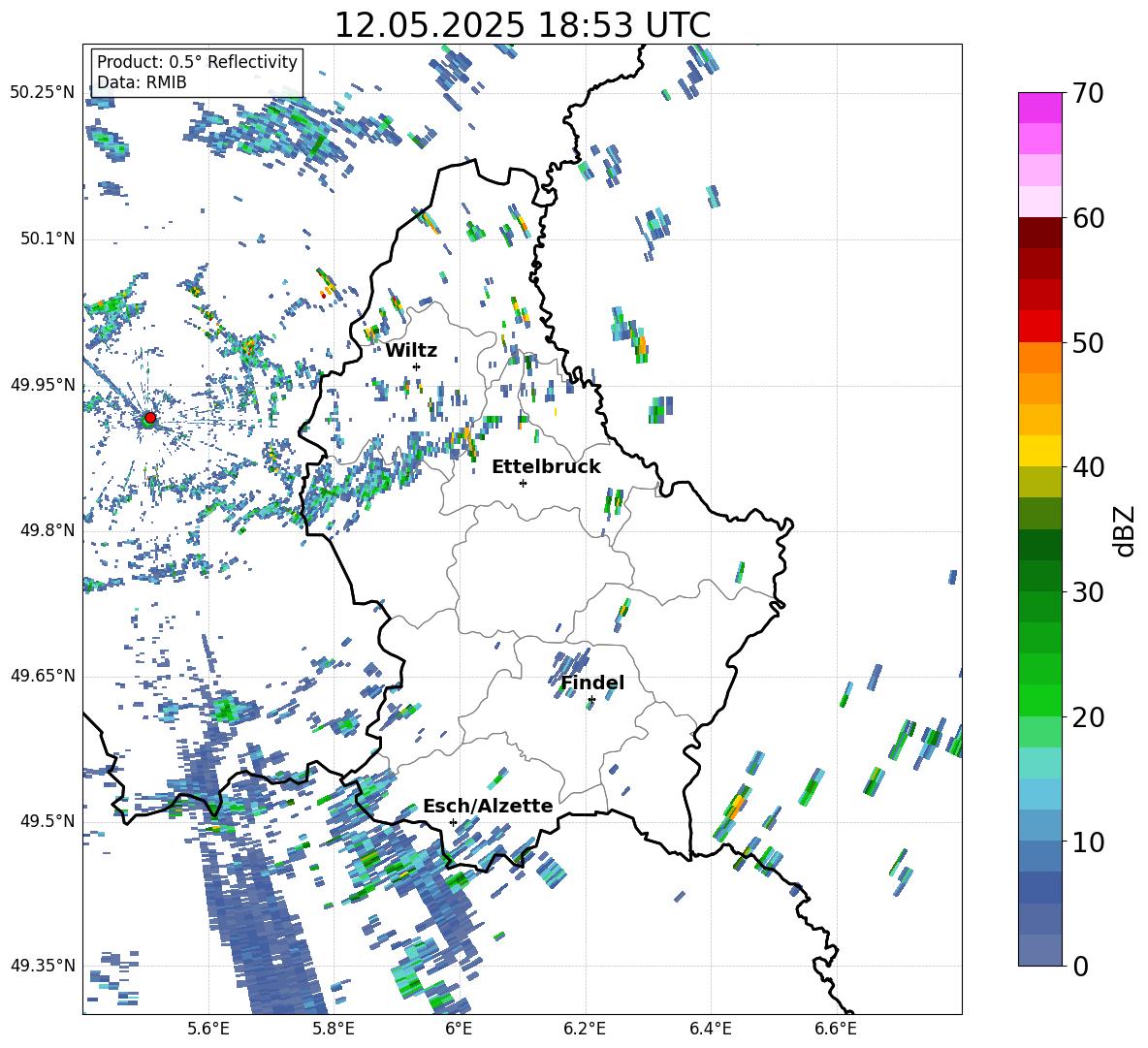This screenshot has height=1048, width=1148.
Task: Click the slate blue bottom swatch at 0
Action: [x=1039, y=950]
